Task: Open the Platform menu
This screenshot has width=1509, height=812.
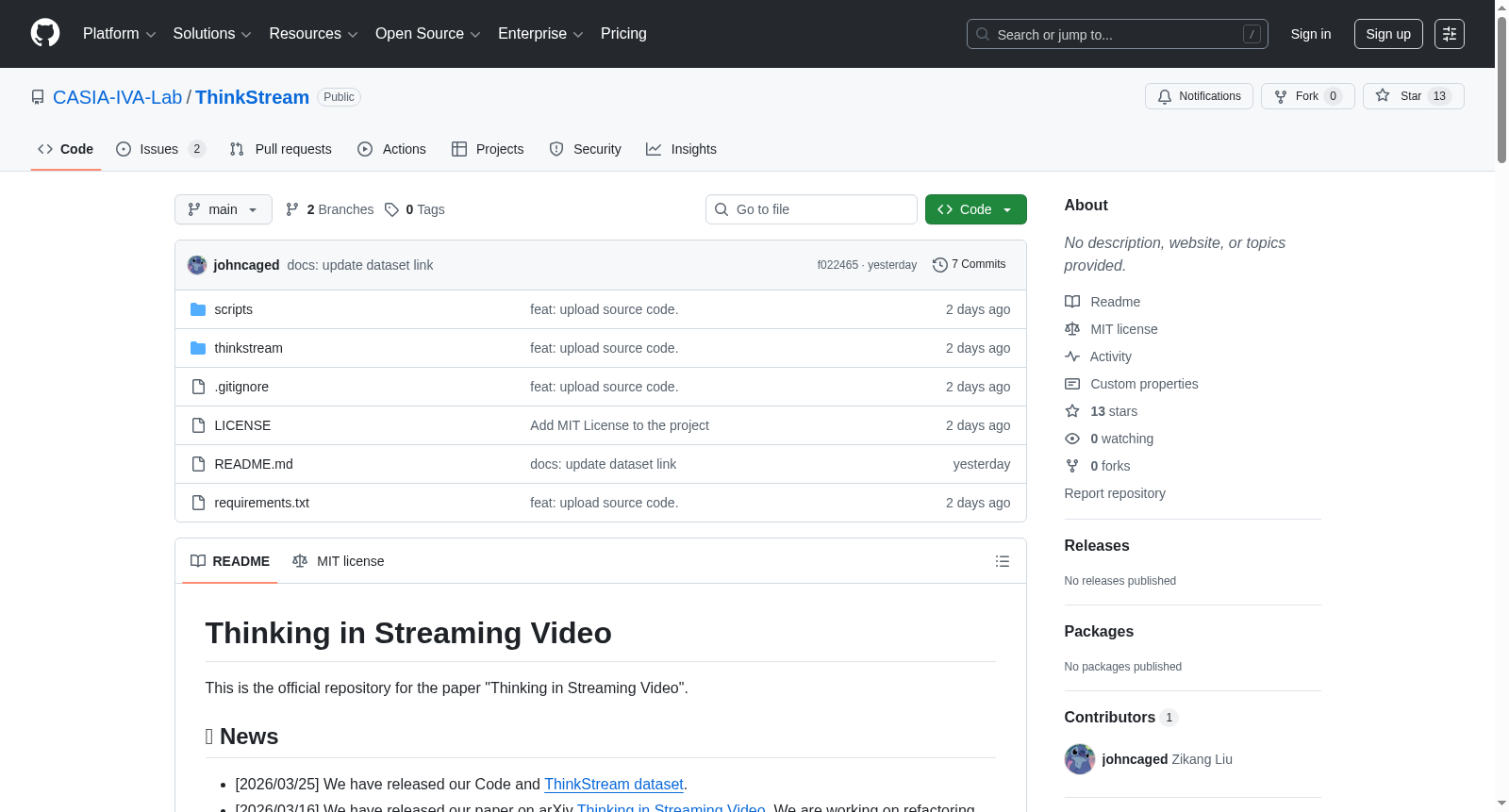Action: click(x=119, y=34)
